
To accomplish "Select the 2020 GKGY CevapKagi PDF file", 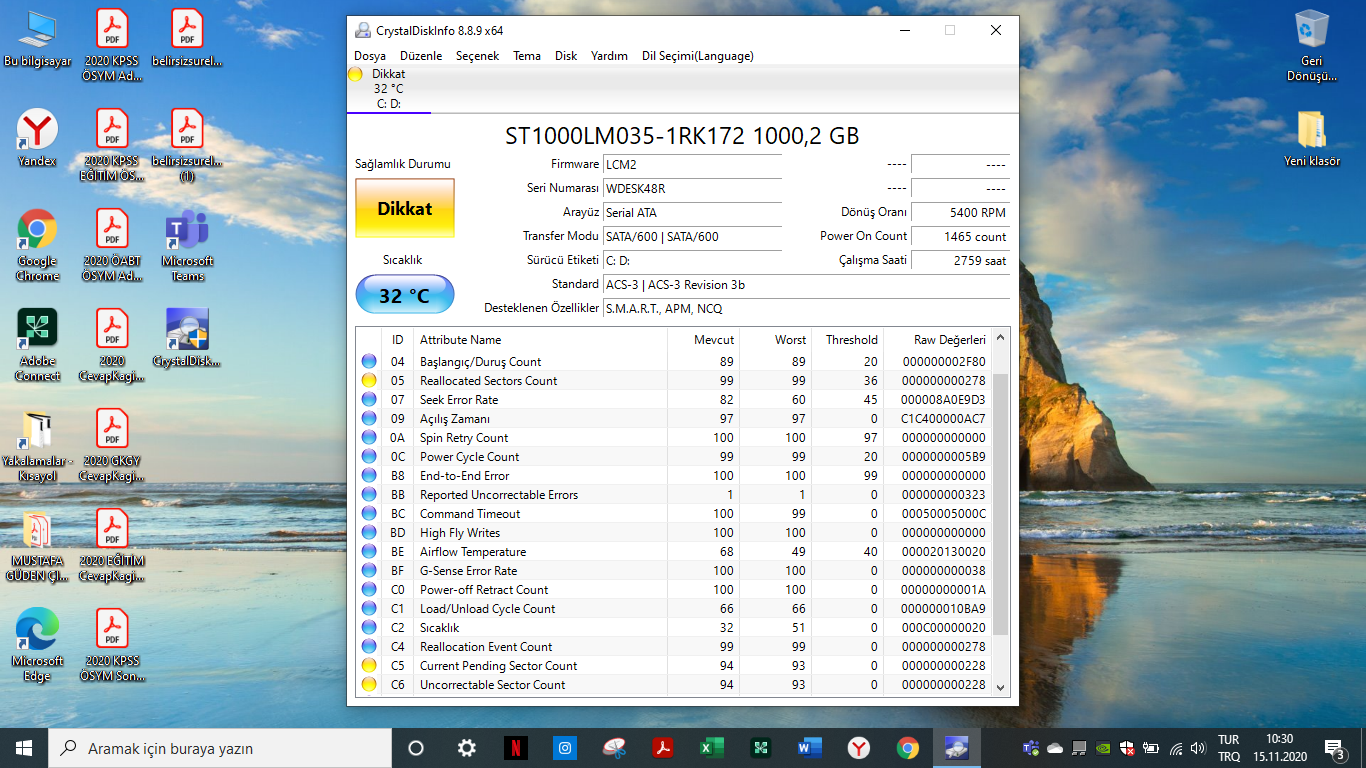I will point(112,446).
